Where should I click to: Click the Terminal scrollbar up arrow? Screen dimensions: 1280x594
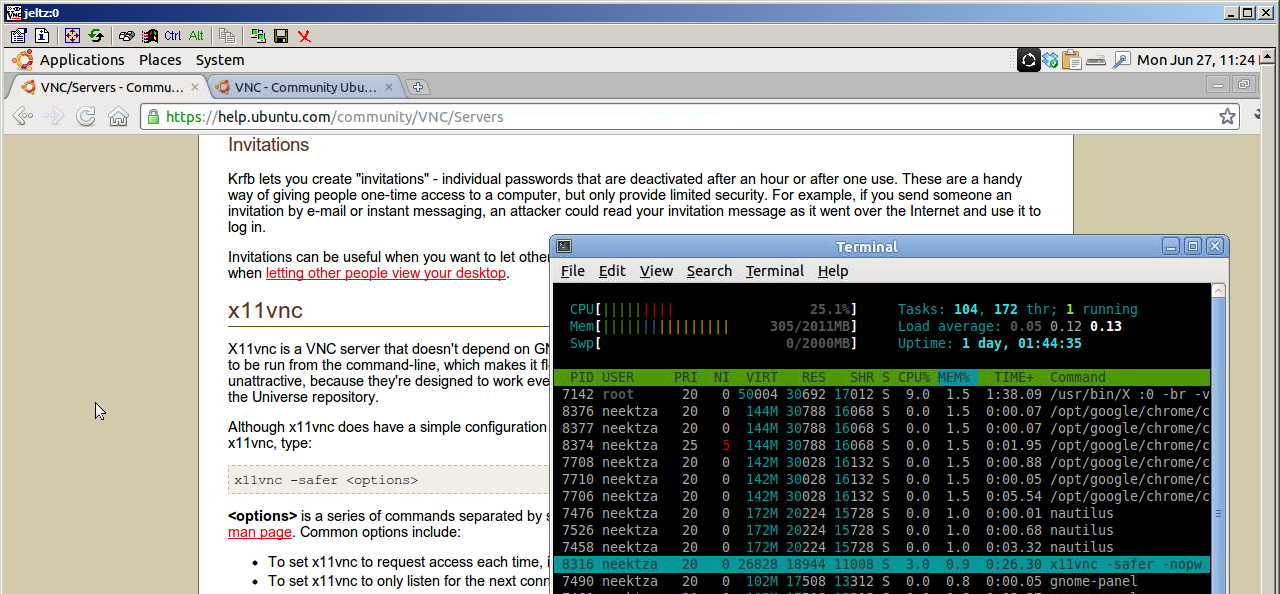pos(1218,291)
